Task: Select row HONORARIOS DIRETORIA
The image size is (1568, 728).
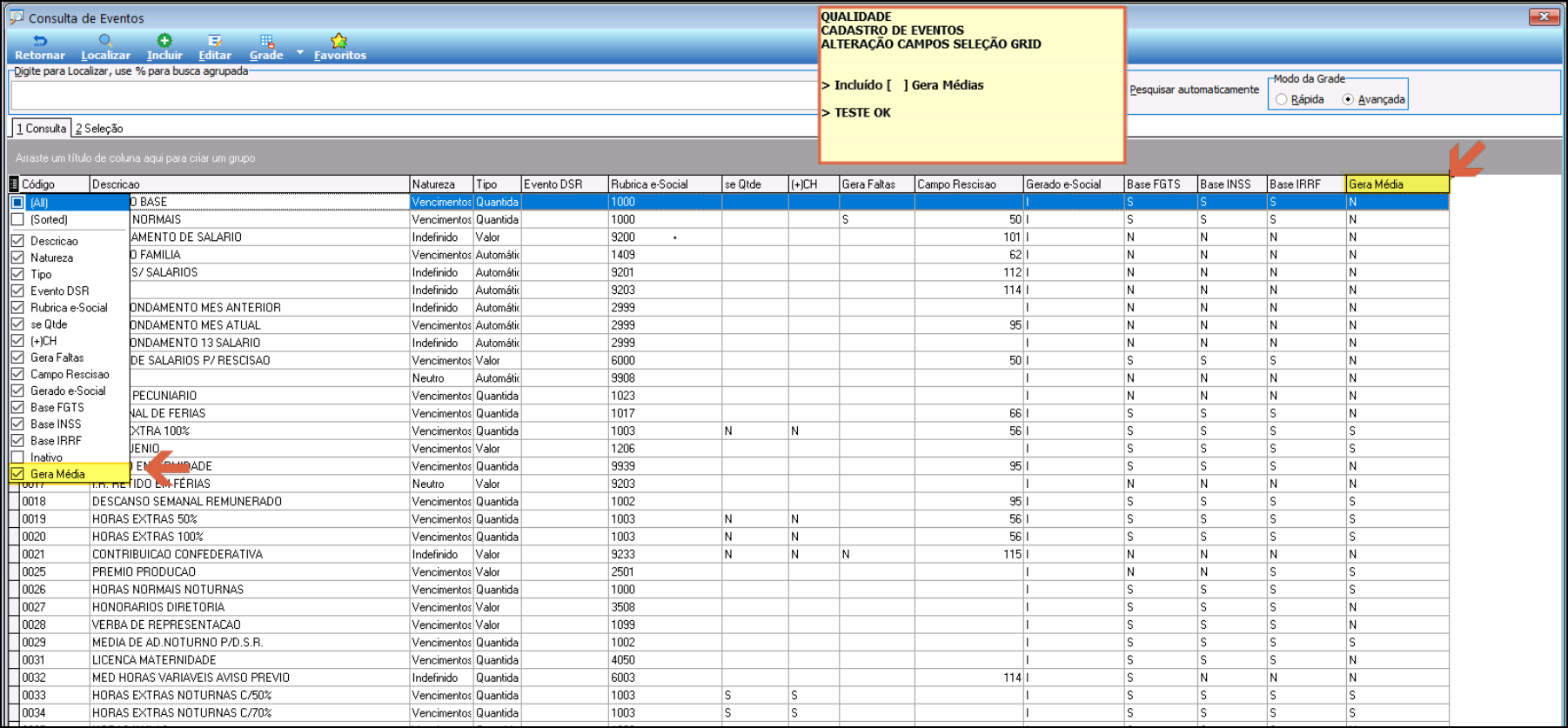Action: 728,607
